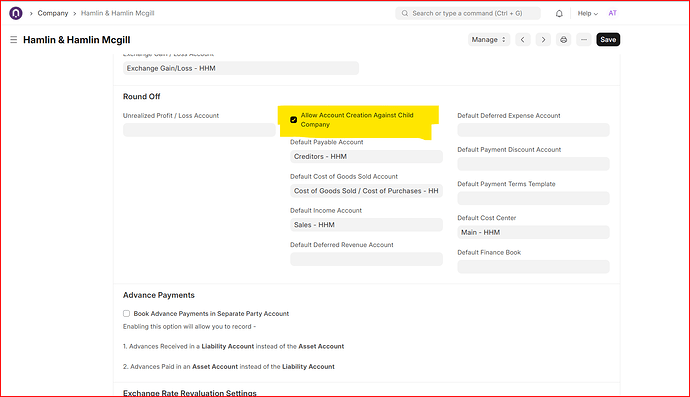Image resolution: width=690 pixels, height=397 pixels.
Task: Click the search magnifier icon
Action: 404,13
